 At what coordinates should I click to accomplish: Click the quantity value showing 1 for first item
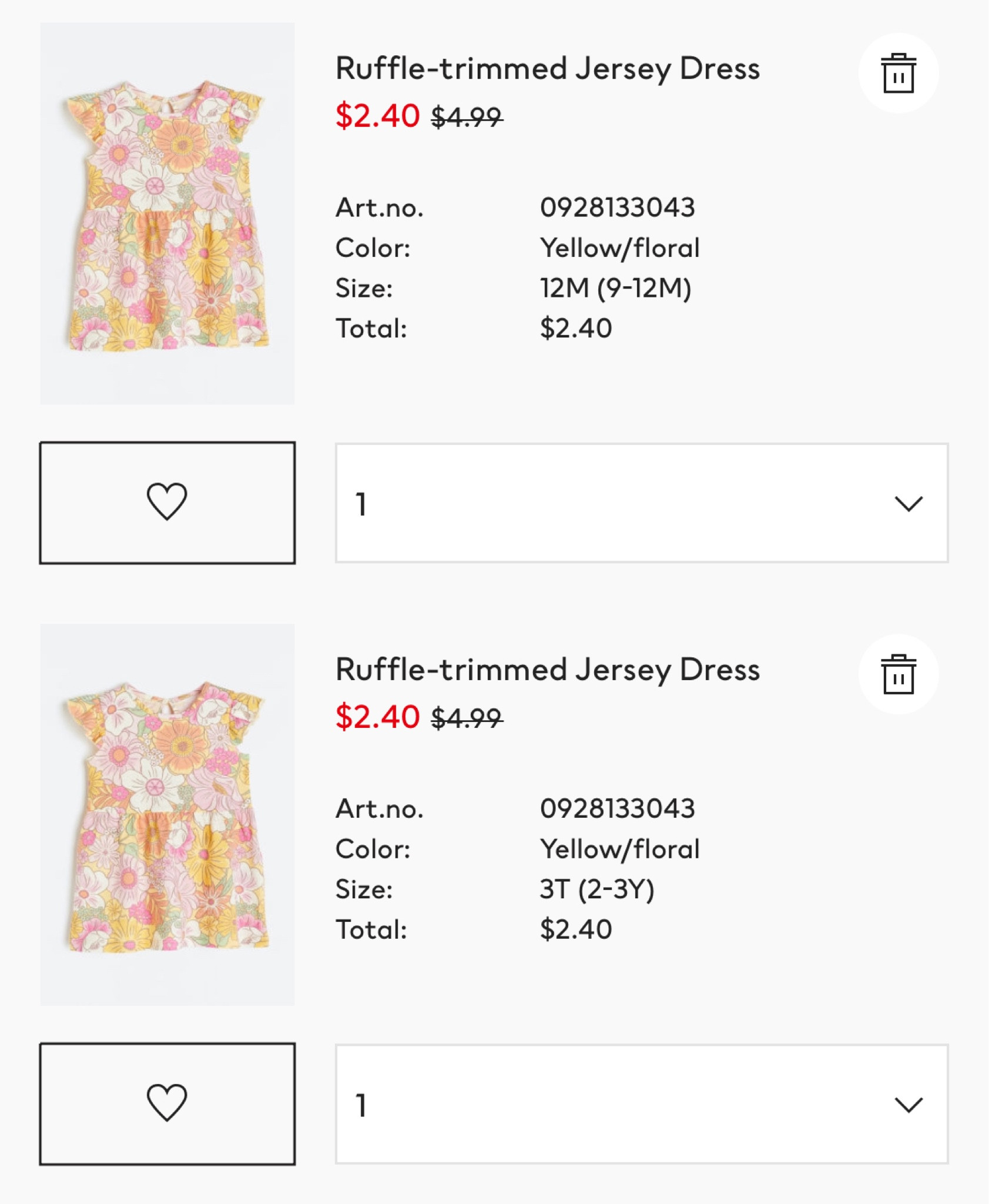click(x=360, y=503)
